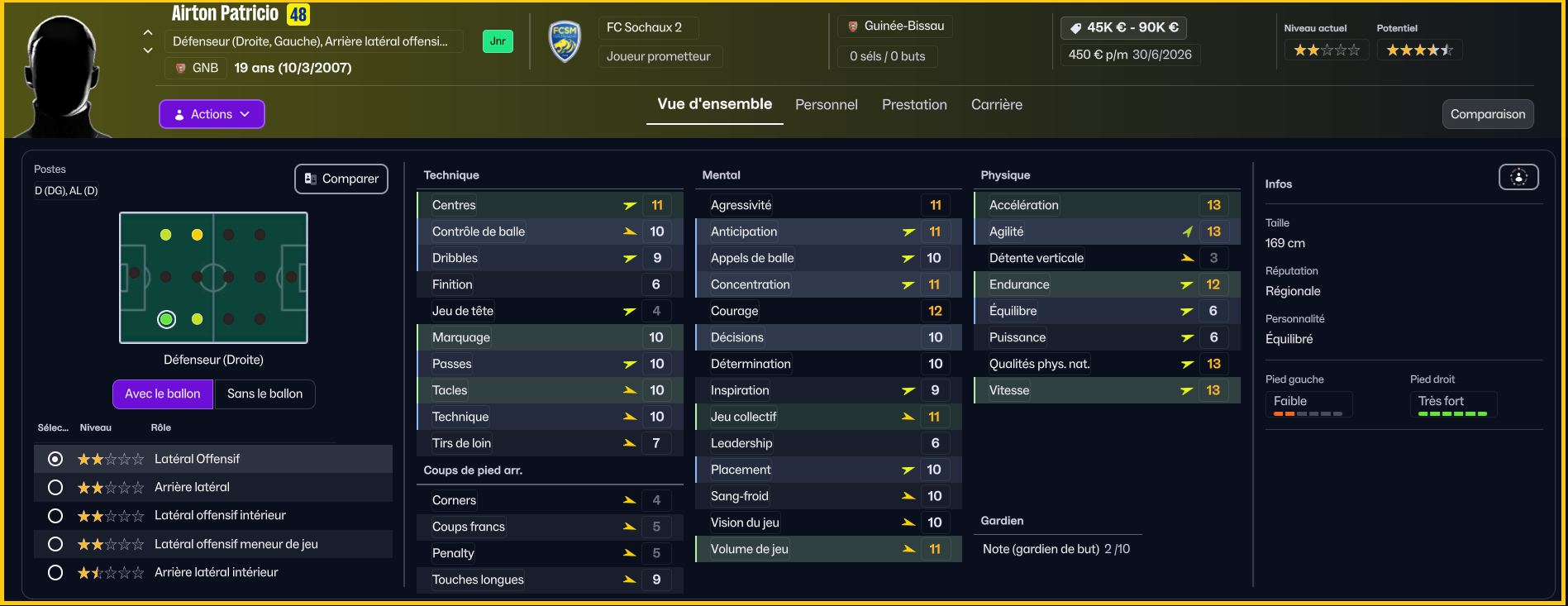
Task: Click the Pied gauche strength bar
Action: [1308, 413]
